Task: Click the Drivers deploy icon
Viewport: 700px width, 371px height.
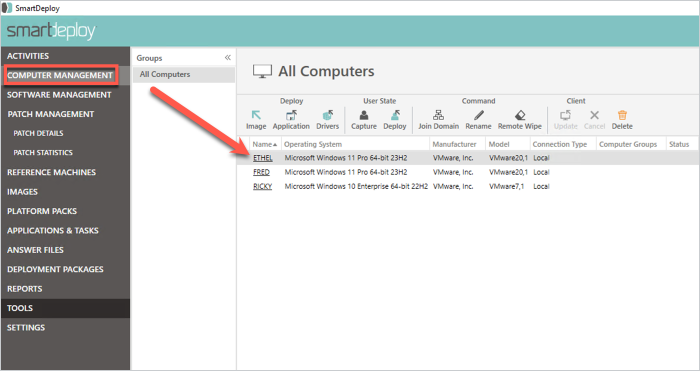Action: [328, 116]
